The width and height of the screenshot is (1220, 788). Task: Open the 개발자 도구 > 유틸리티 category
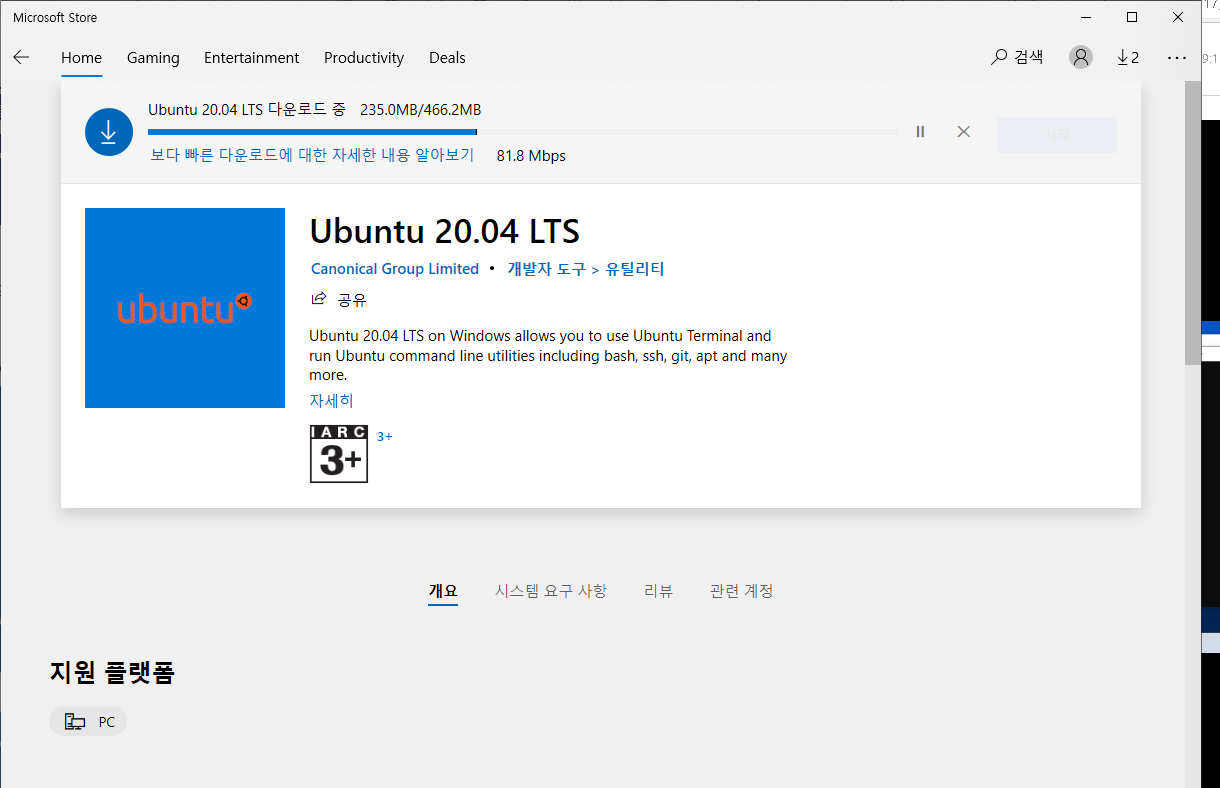586,269
